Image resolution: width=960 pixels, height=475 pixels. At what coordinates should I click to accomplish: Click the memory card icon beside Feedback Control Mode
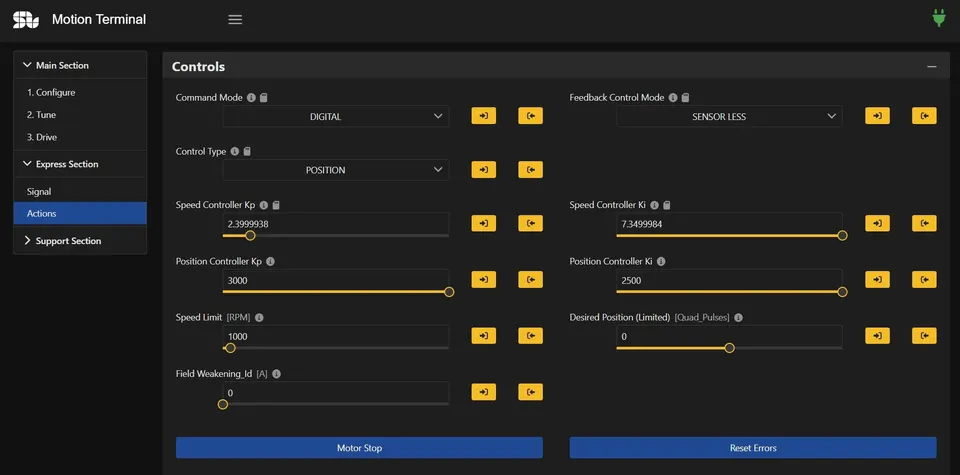686,97
